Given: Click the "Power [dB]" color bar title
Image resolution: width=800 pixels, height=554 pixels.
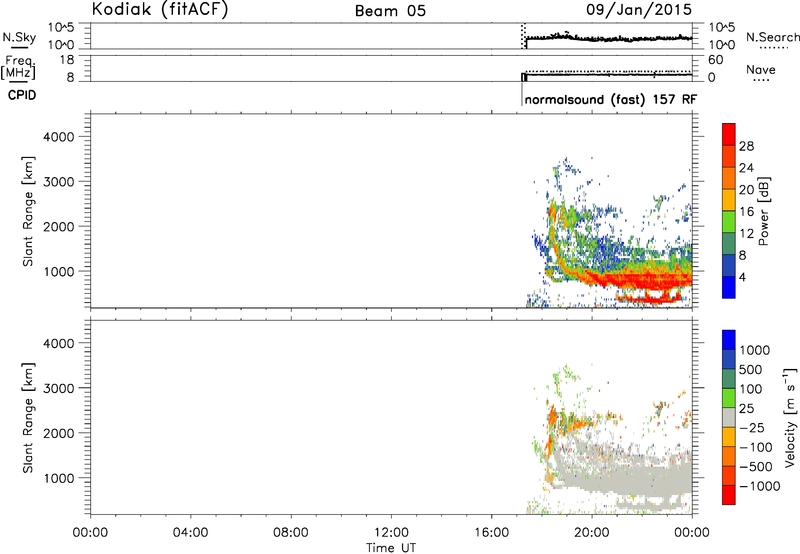Looking at the screenshot, I should (x=763, y=211).
